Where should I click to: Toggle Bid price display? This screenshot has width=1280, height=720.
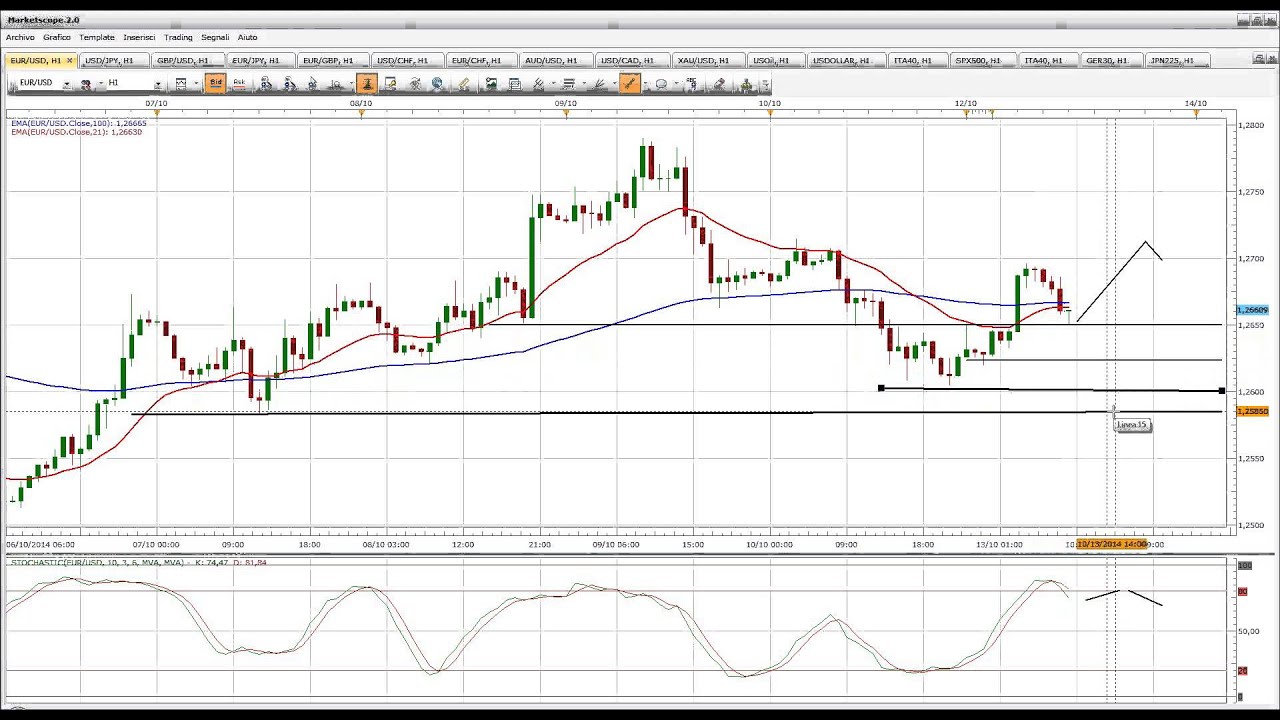[x=216, y=84]
